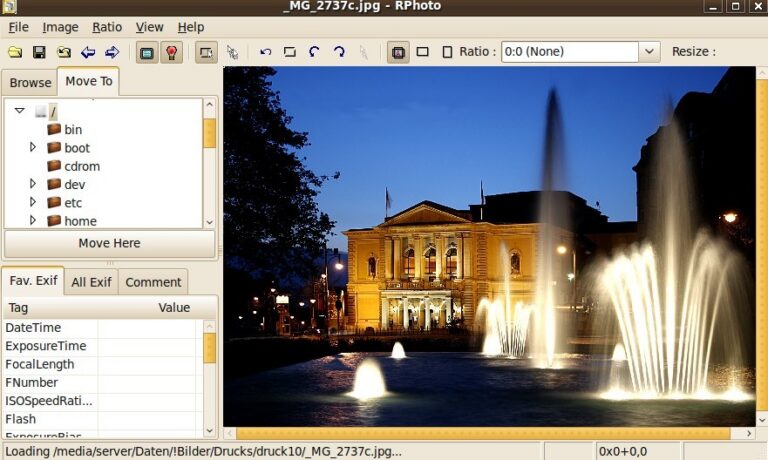Click image horizontal scrollbar thumb
The height and width of the screenshot is (460, 768).
483,433
